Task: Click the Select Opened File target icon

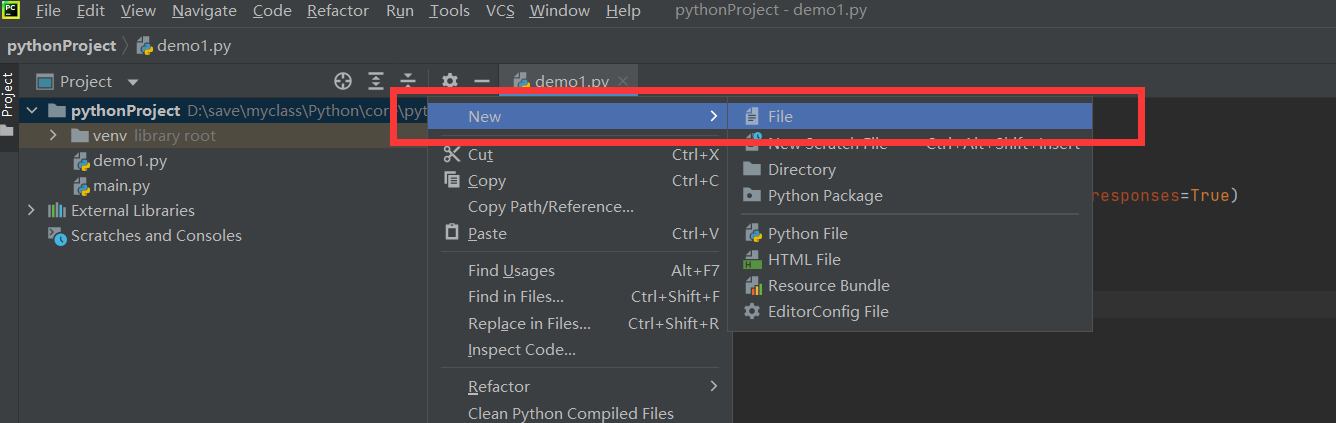Action: pos(343,82)
